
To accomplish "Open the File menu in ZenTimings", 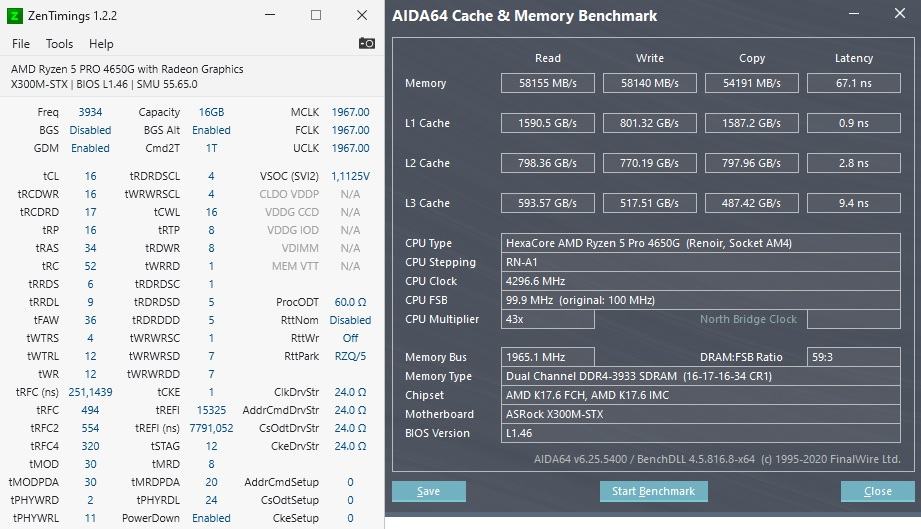I will click(x=21, y=44).
